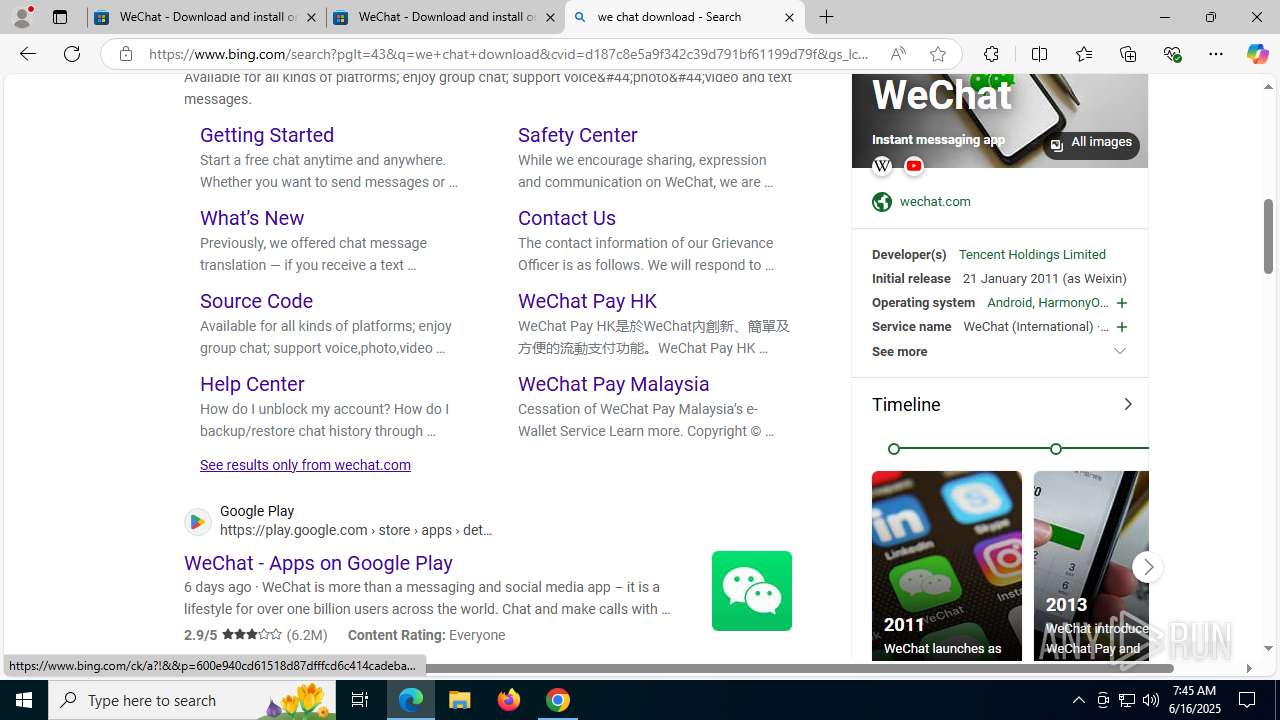Viewport: 1280px width, 720px height.
Task: Select first timeline marker dot
Action: click(894, 449)
